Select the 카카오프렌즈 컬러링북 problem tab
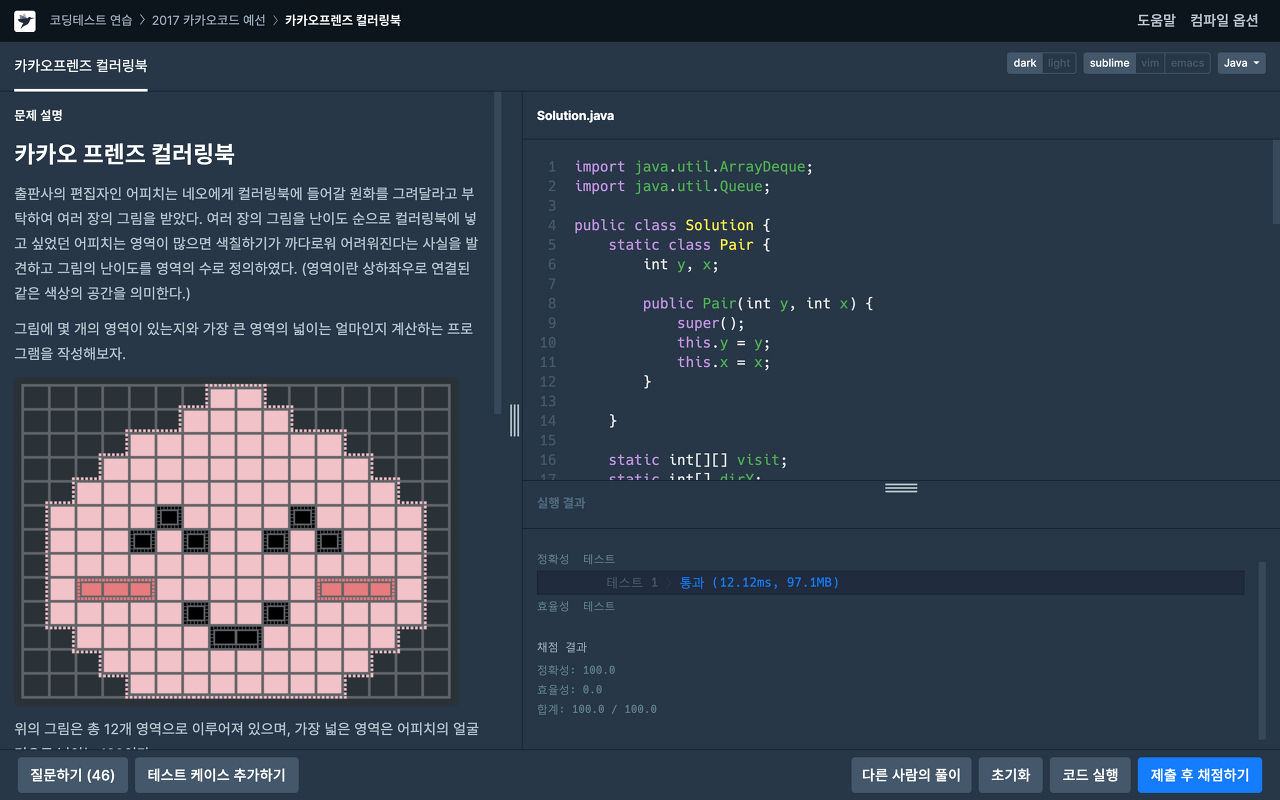This screenshot has height=800, width=1280. pyautogui.click(x=81, y=65)
